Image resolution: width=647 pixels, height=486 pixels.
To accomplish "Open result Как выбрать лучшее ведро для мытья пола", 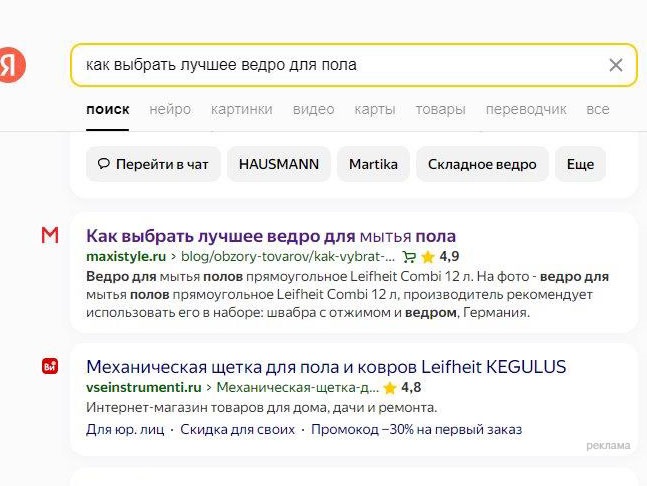I will point(271,236).
